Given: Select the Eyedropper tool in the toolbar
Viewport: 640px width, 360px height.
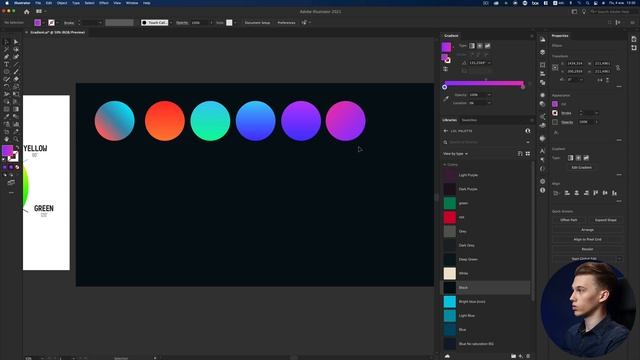Looking at the screenshot, I should 7,117.
